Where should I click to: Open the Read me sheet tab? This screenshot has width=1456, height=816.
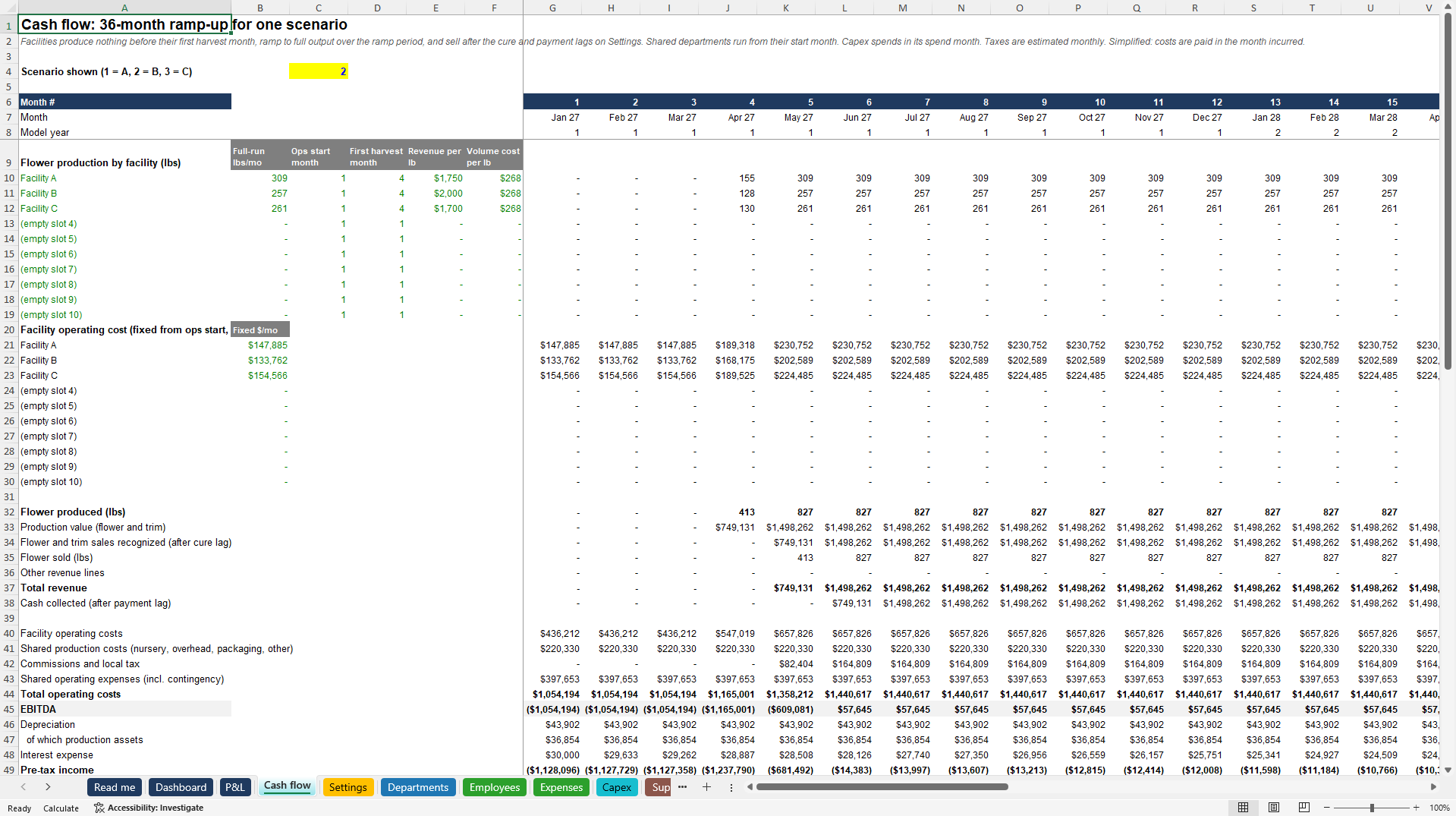[x=115, y=787]
